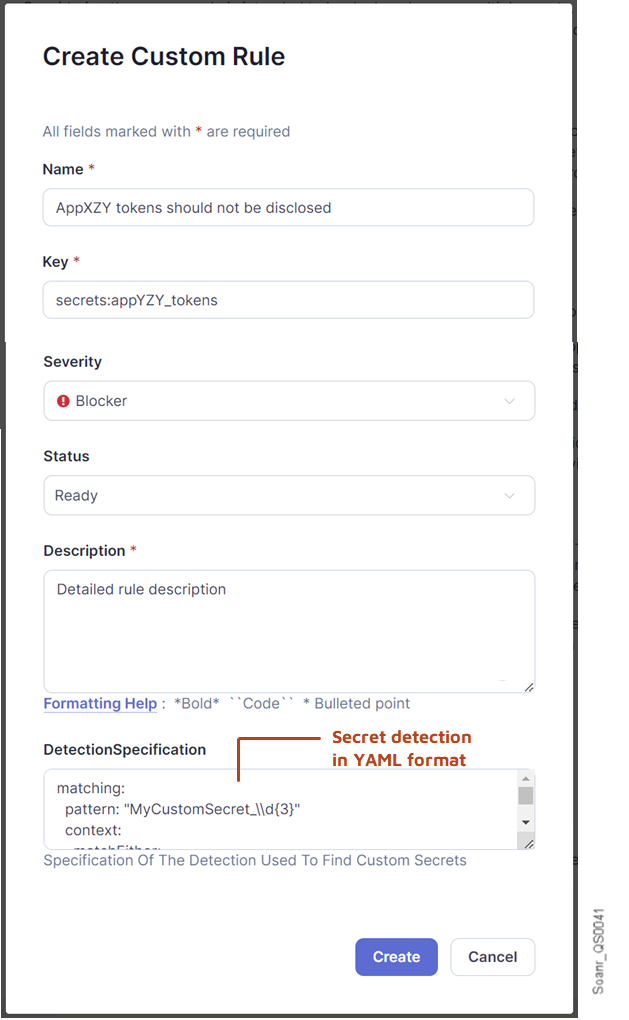The image size is (629, 1020).
Task: Click the Key field with secrets:appYZY_tokens
Action: 289,299
